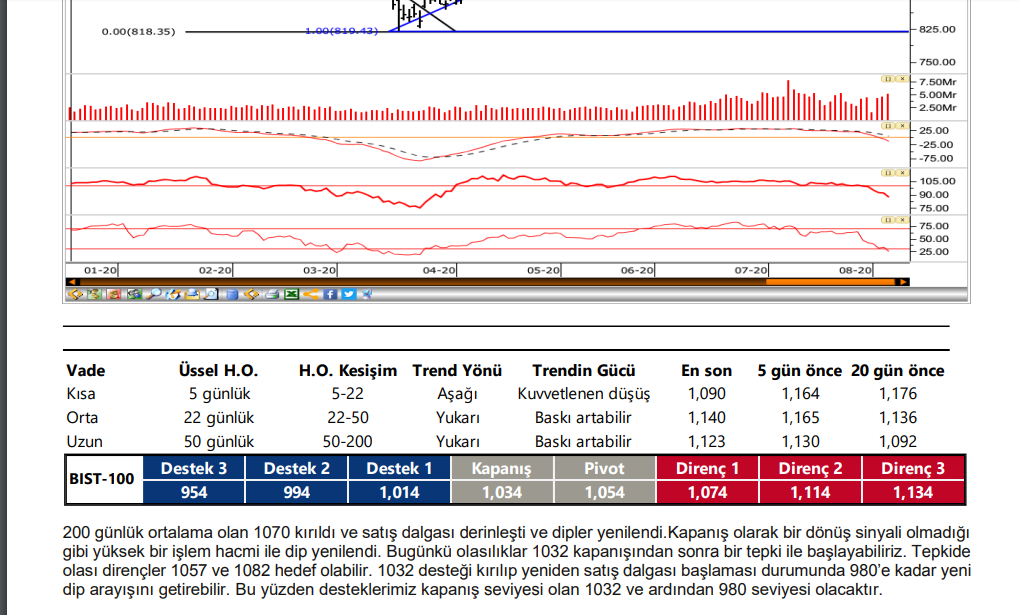Screen dimensions: 1019x615
Task: Click the 50-200 crossover cell
Action: (348, 442)
